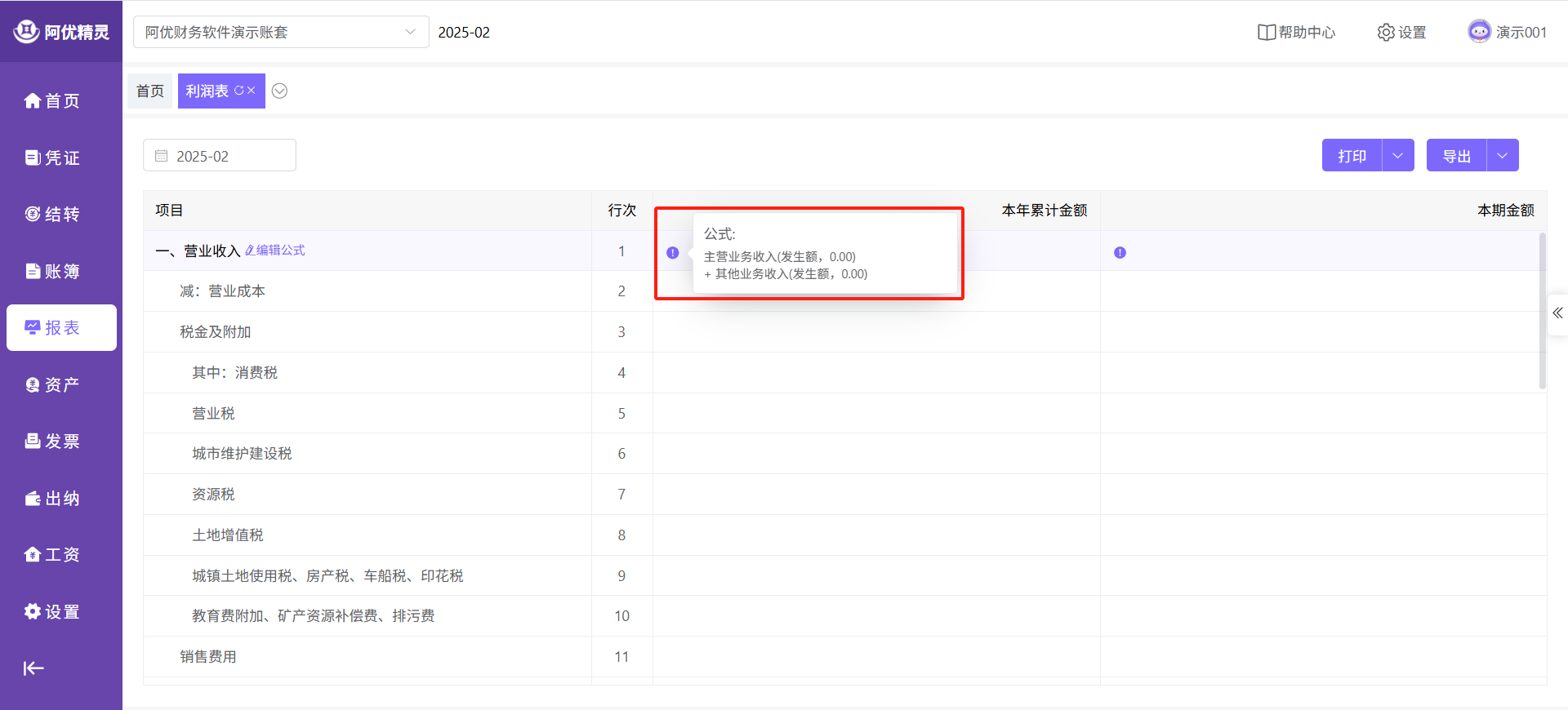Viewport: 1568px width, 710px height.
Task: Expand the right-side panel double chevron
Action: (x=1557, y=313)
